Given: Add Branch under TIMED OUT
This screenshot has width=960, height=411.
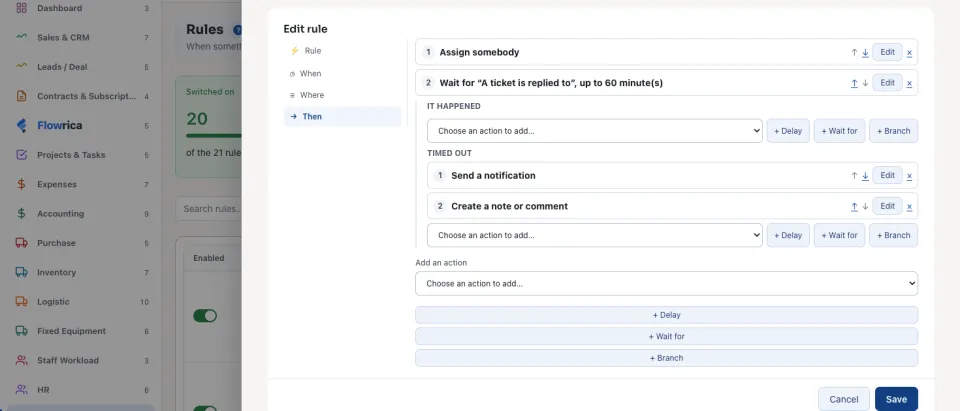Looking at the screenshot, I should pyautogui.click(x=893, y=235).
